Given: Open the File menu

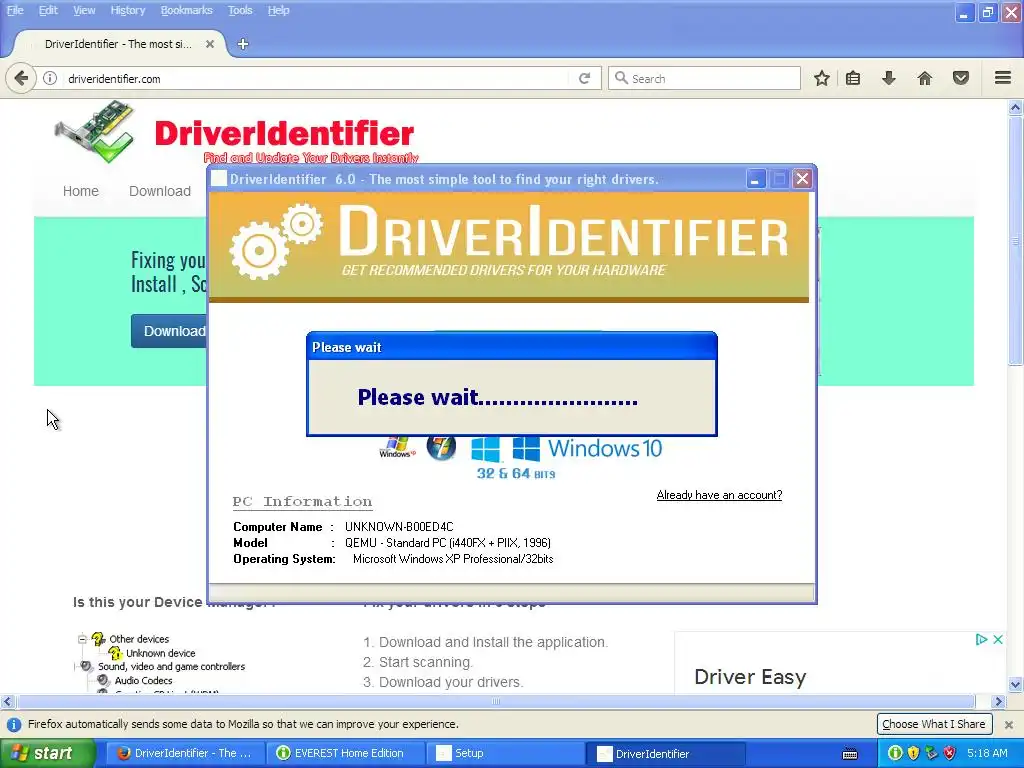Looking at the screenshot, I should (x=15, y=10).
